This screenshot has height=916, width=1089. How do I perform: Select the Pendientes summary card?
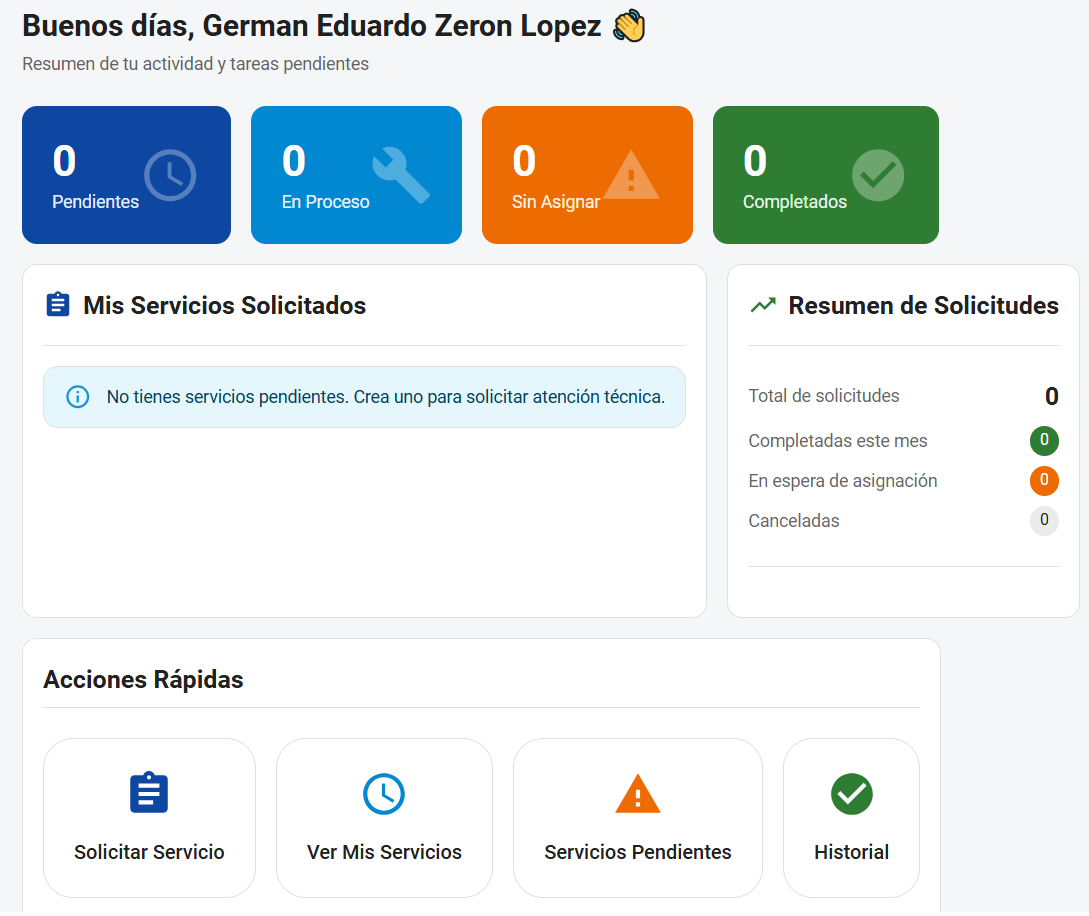(126, 174)
